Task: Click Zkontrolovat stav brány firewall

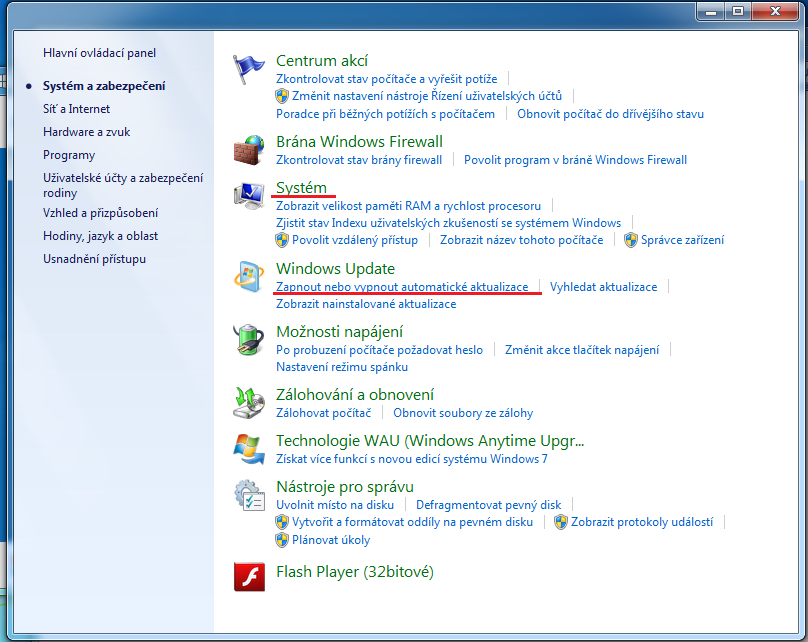Action: coord(359,160)
